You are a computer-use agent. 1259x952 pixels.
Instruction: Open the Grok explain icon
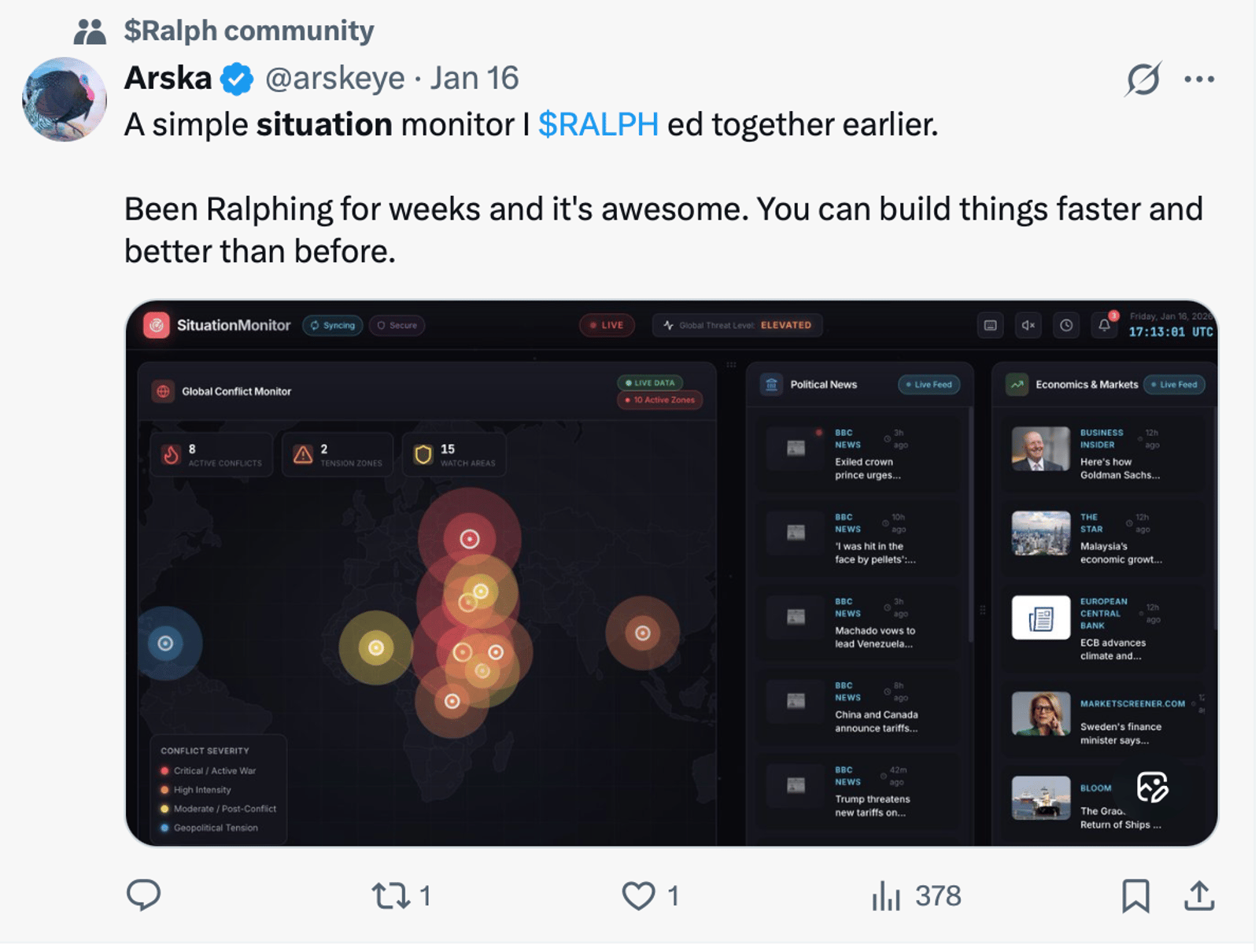1143,79
